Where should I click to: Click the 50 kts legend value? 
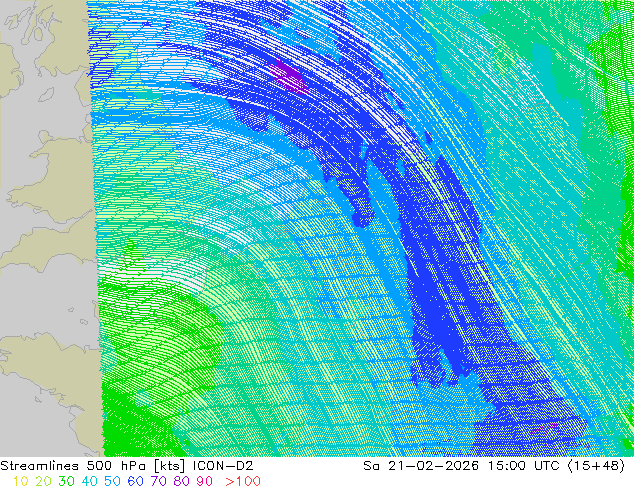112,482
